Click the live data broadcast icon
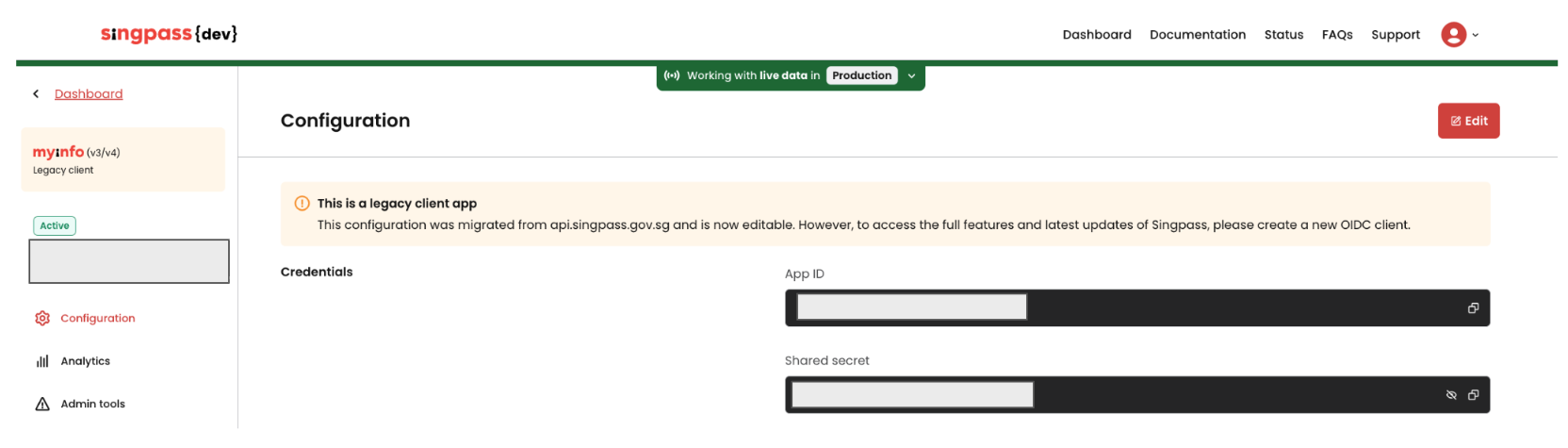This screenshot has height=448, width=1568. [x=672, y=75]
